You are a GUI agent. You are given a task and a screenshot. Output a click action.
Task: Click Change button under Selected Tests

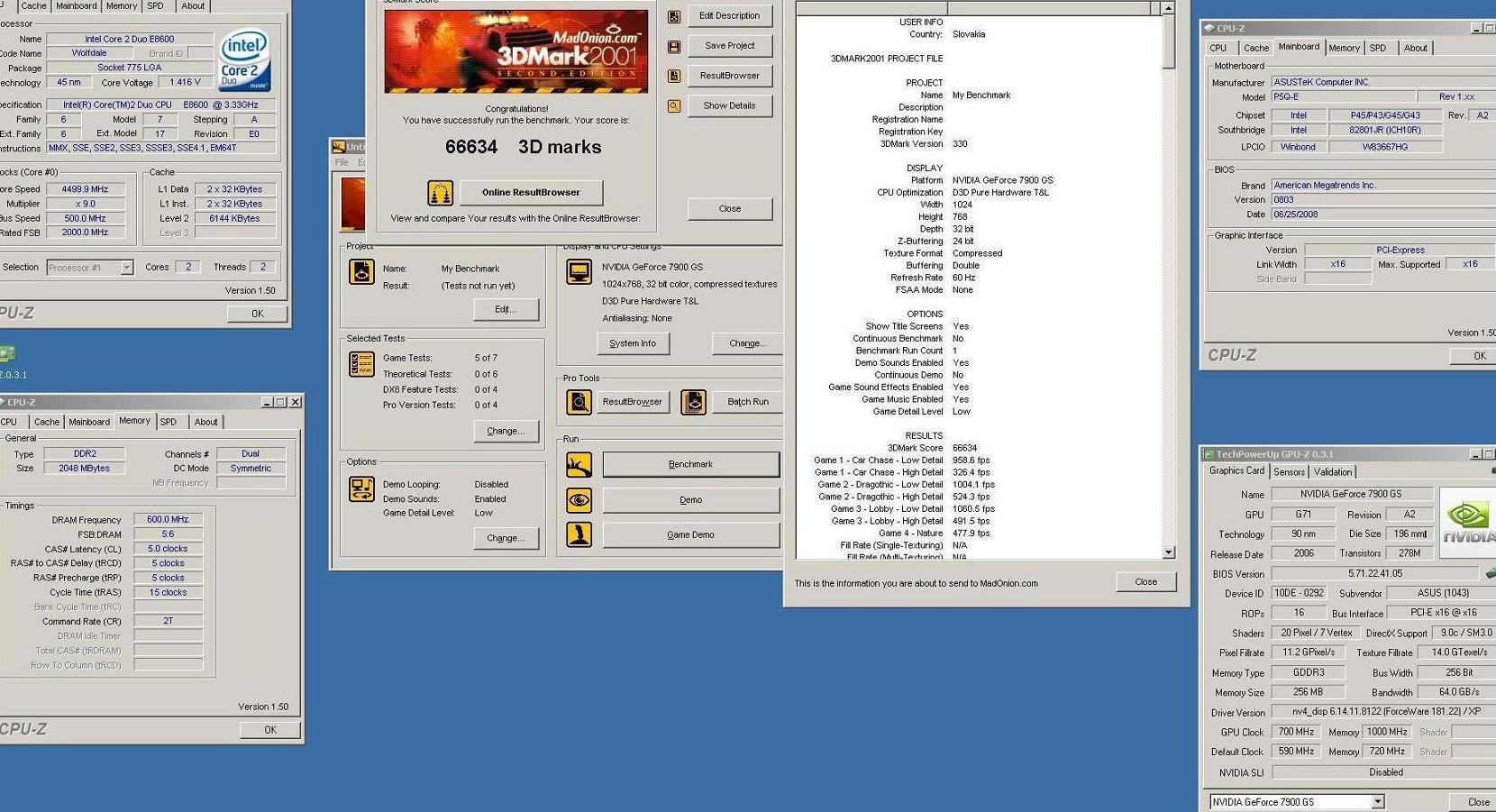(x=505, y=431)
